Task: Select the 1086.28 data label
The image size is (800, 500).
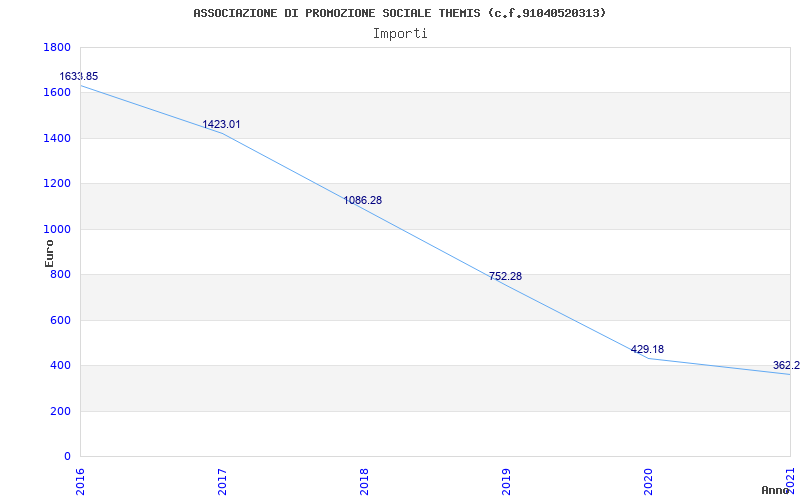Action: (x=362, y=201)
